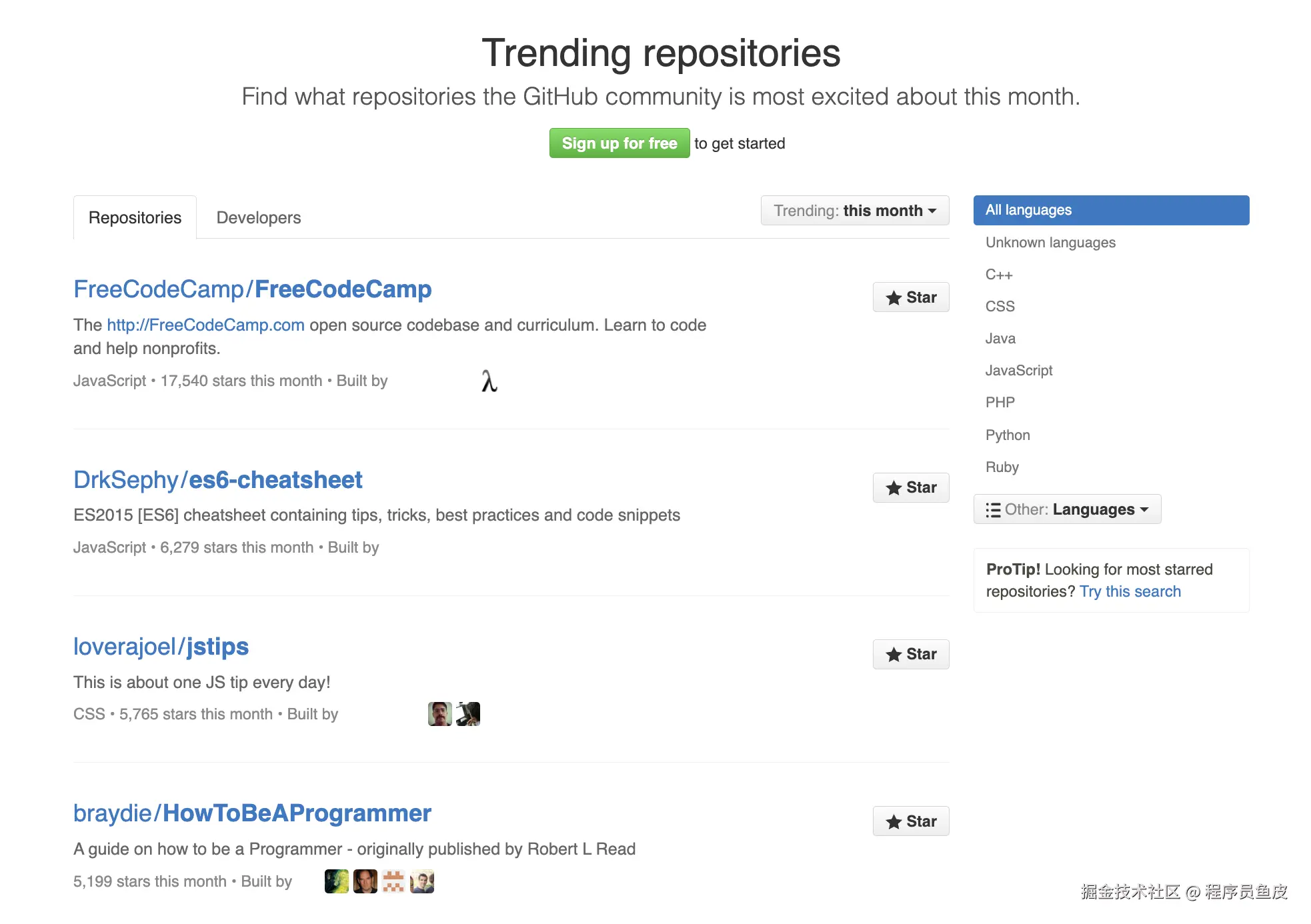Star the es6-cheatsheet repository
1311x924 pixels.
tap(910, 487)
